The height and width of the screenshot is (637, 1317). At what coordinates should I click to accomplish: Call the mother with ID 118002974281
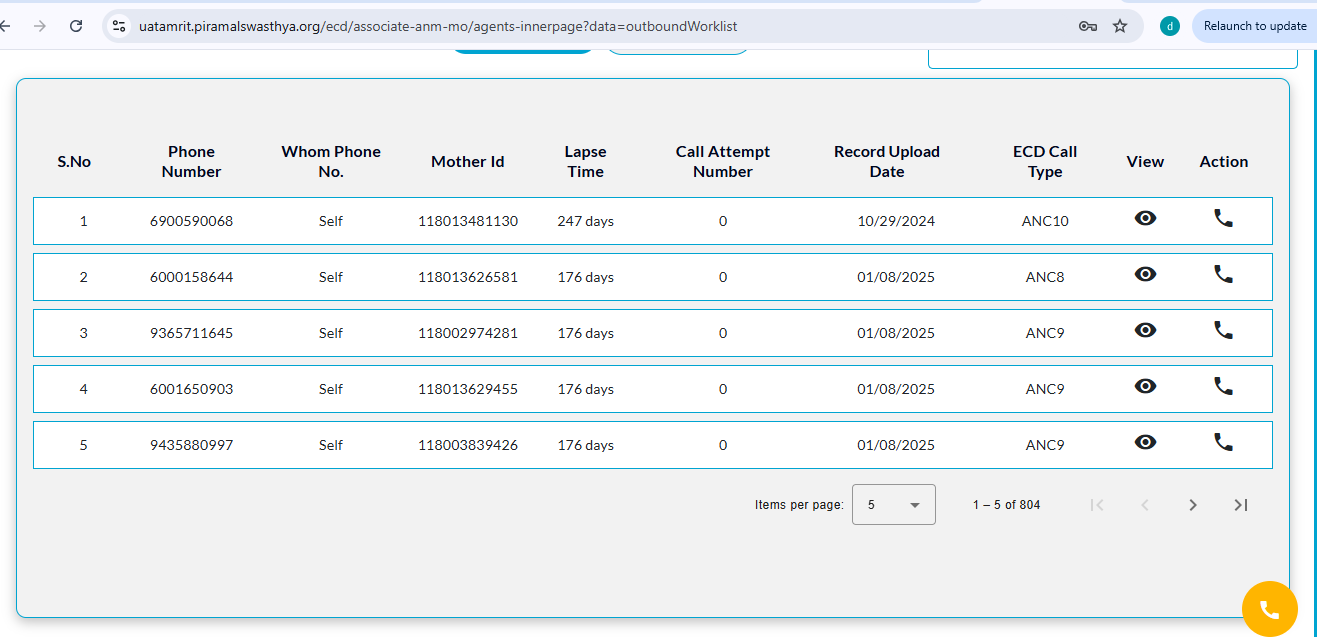(x=1223, y=330)
